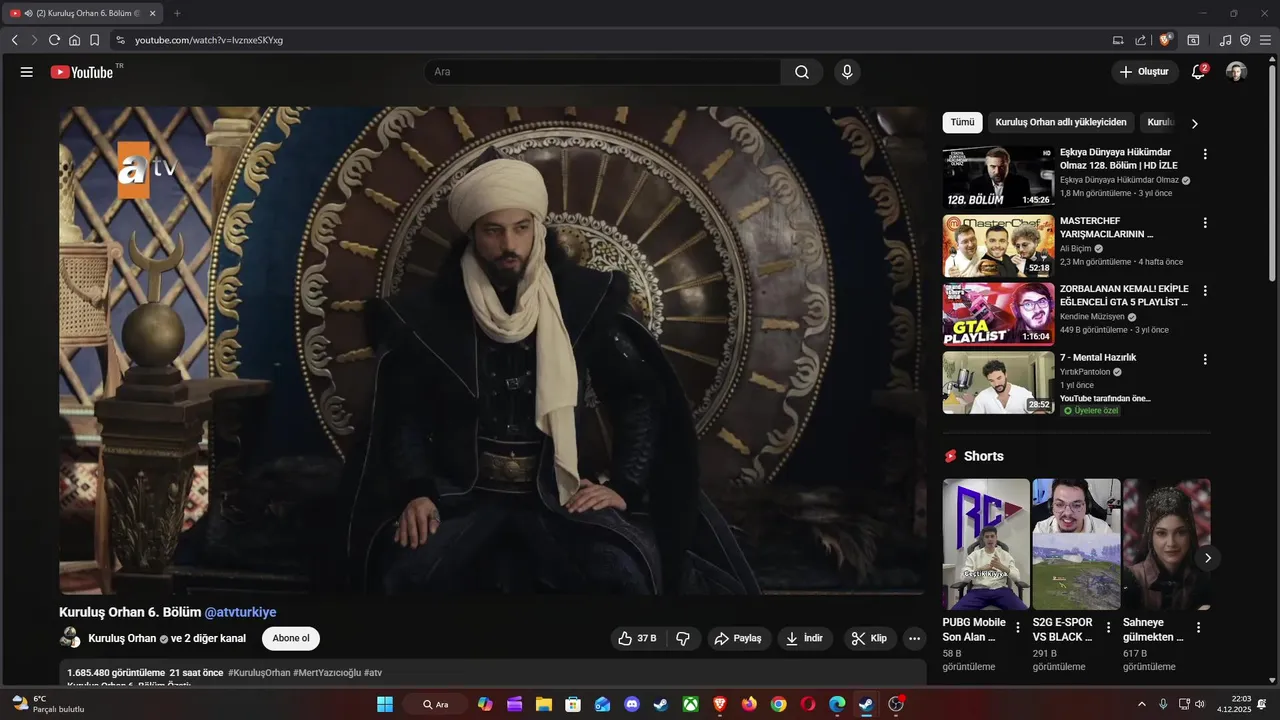
Task: Open Discord from the taskbar
Action: pos(631,704)
